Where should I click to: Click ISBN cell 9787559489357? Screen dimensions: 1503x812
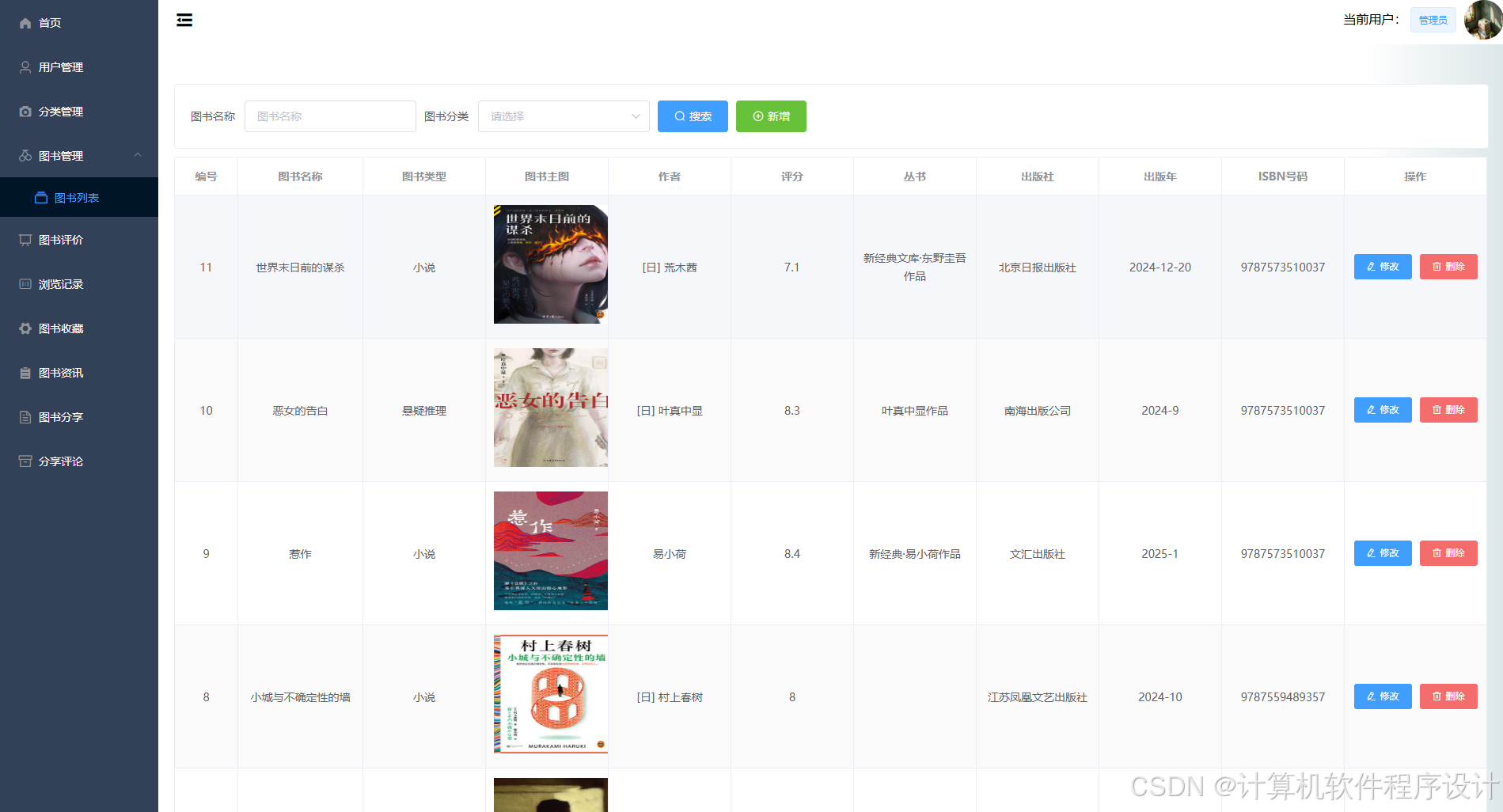[x=1283, y=697]
